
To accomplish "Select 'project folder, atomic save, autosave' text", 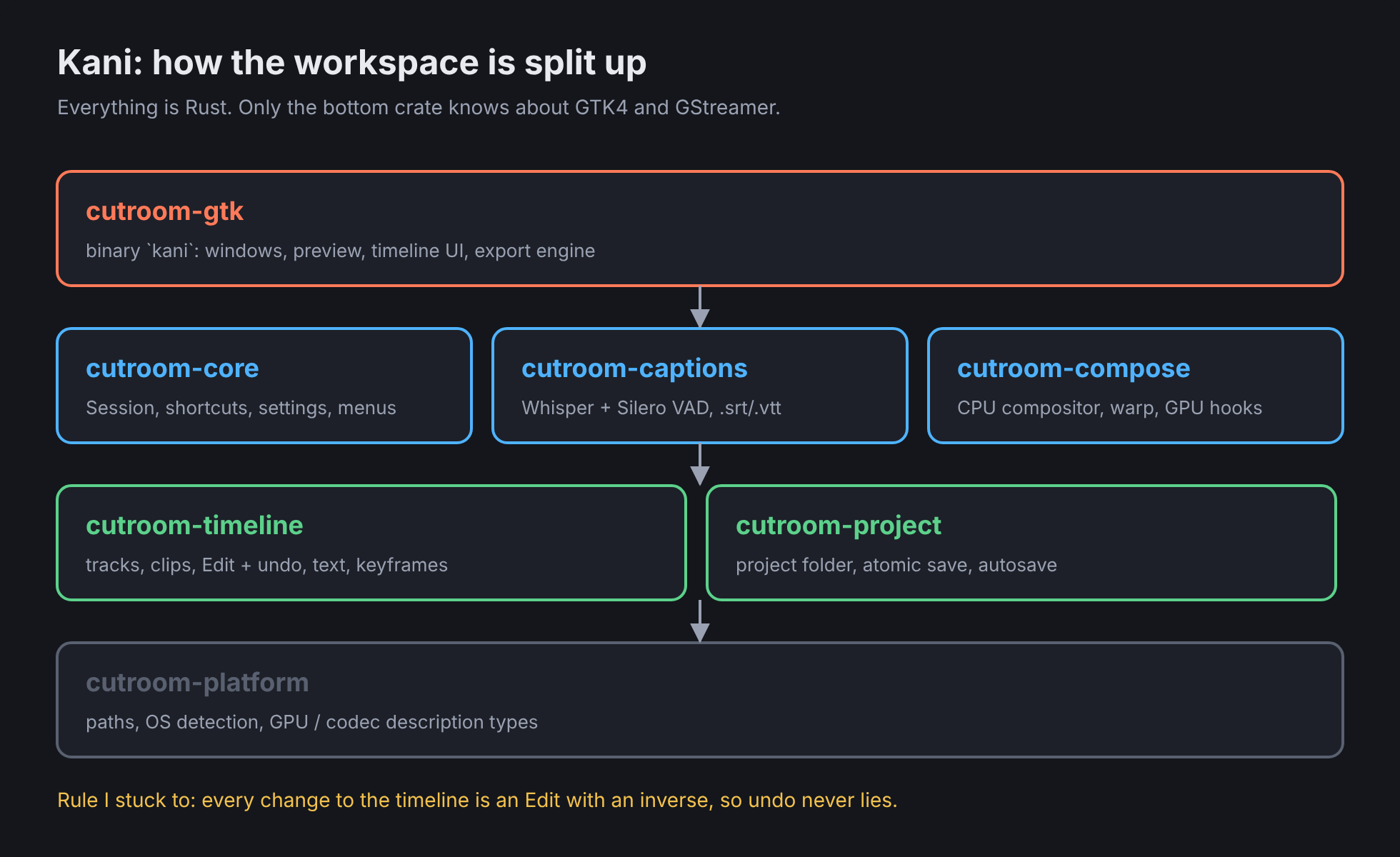I will [x=896, y=565].
